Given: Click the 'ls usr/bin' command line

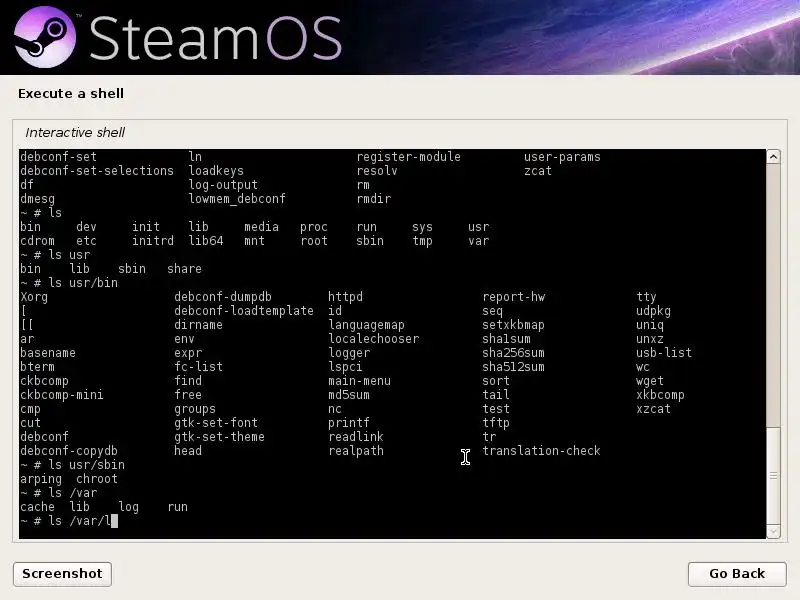Looking at the screenshot, I should point(69,283).
